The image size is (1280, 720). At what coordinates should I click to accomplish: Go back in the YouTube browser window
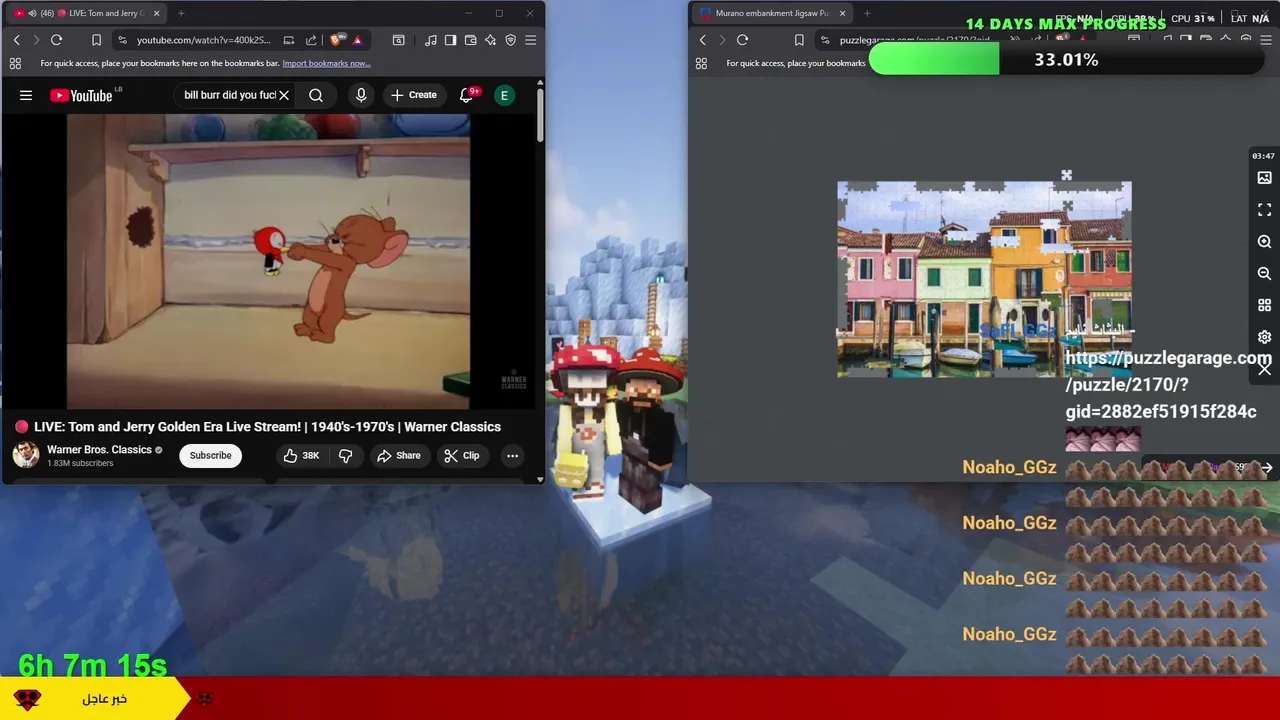(16, 40)
